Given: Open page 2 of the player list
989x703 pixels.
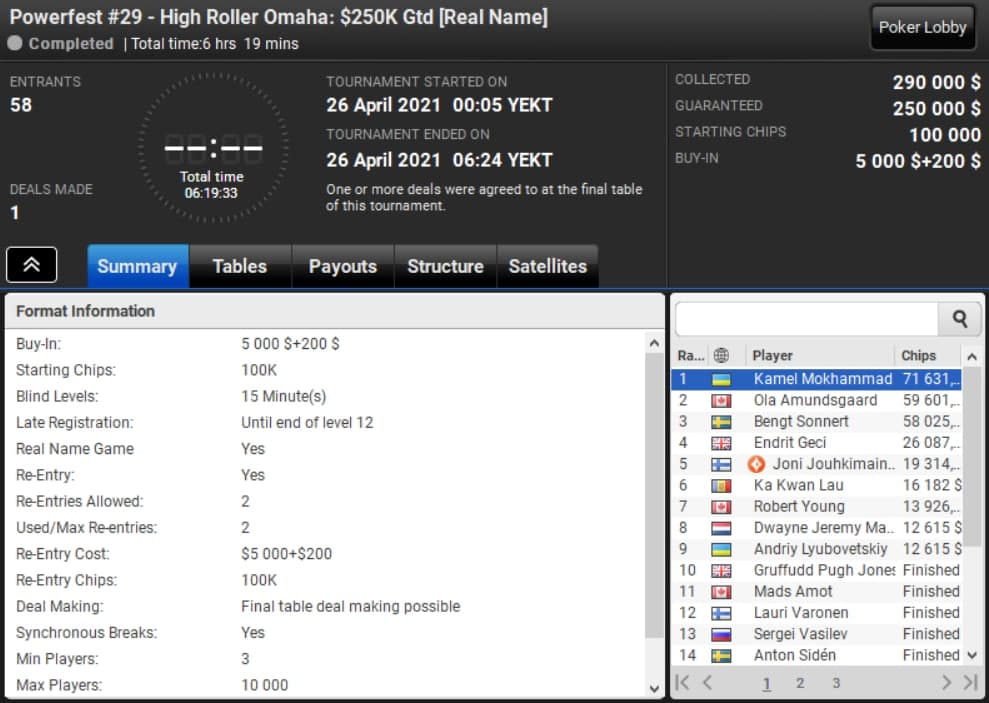Looking at the screenshot, I should click(x=800, y=683).
